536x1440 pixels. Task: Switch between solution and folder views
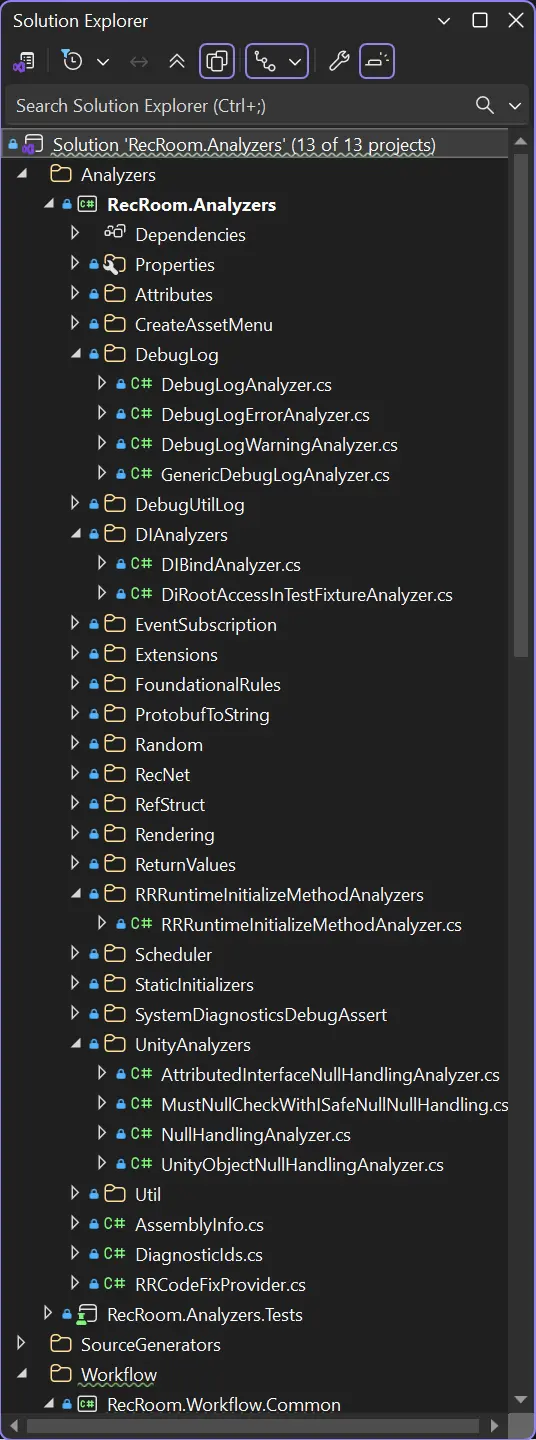[x=24, y=61]
